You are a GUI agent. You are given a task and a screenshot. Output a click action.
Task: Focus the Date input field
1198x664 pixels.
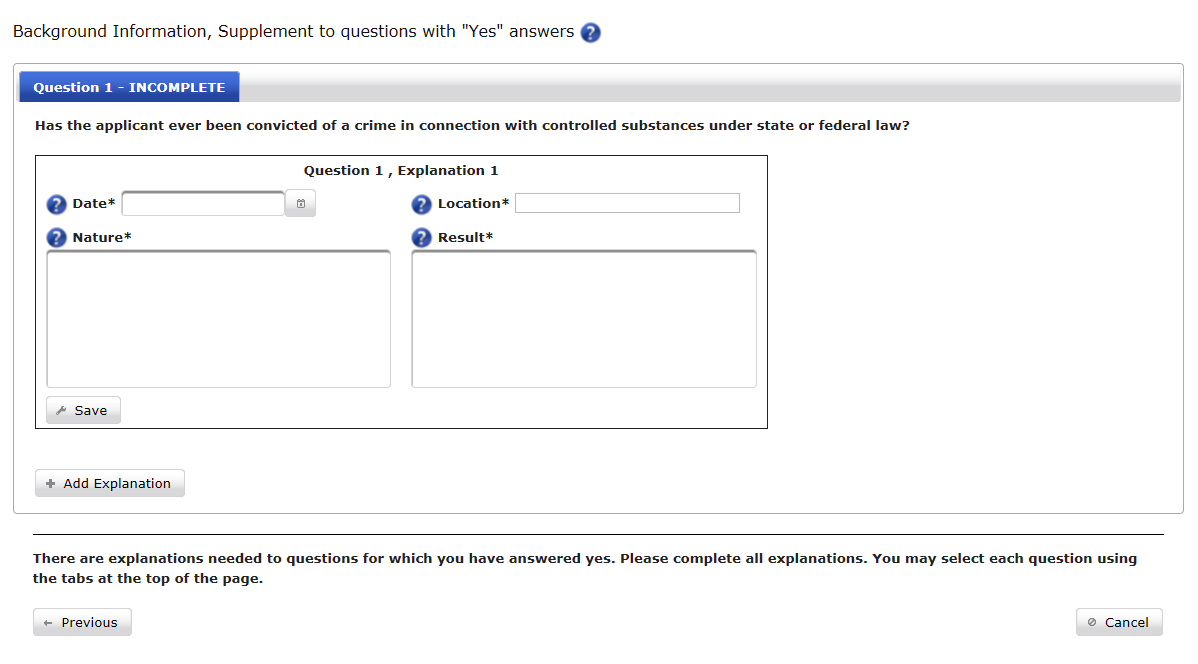point(203,204)
